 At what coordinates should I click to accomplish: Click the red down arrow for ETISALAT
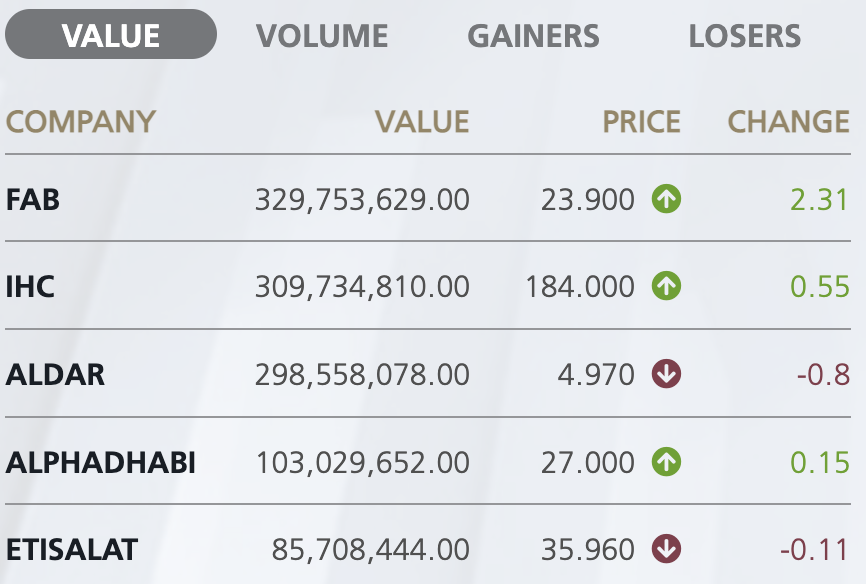[x=666, y=549]
